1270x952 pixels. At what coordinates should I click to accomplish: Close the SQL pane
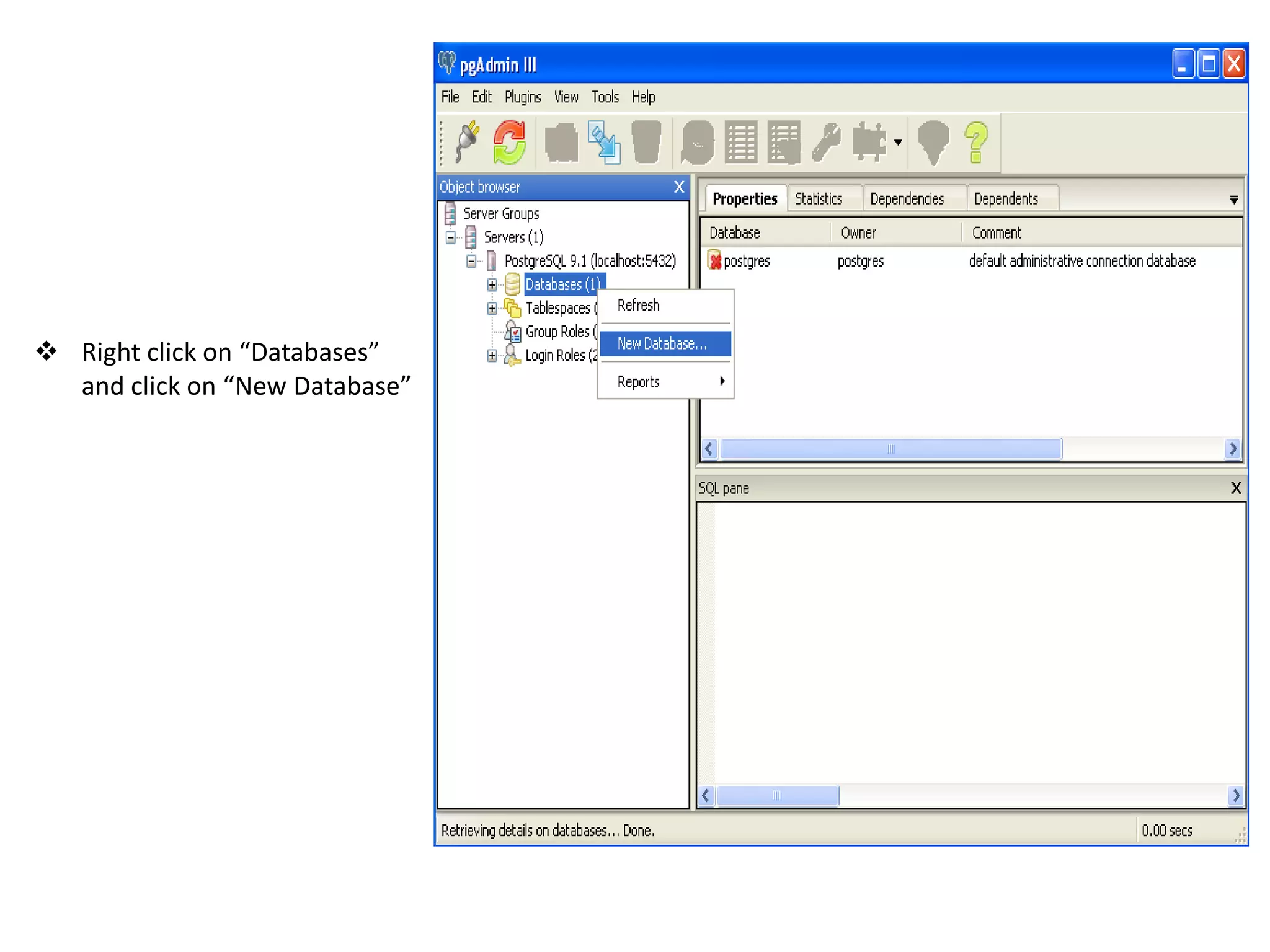click(1235, 488)
